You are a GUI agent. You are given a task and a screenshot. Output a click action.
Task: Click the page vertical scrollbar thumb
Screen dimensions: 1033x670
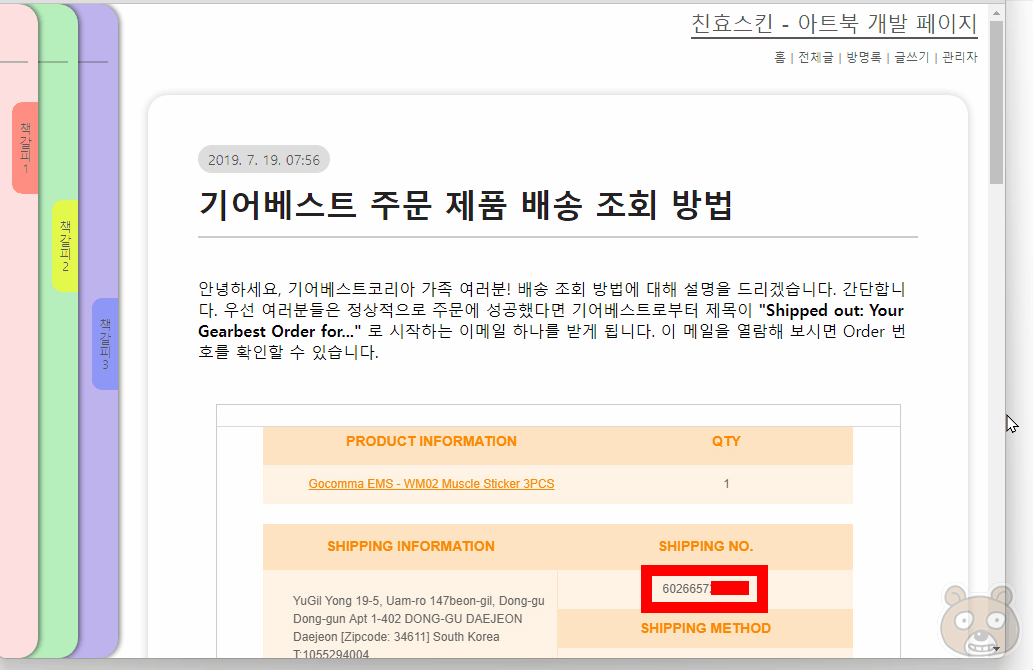pyautogui.click(x=997, y=102)
